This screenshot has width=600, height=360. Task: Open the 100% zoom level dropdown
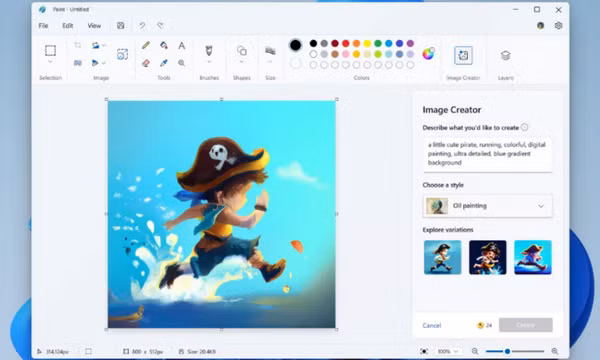point(447,351)
